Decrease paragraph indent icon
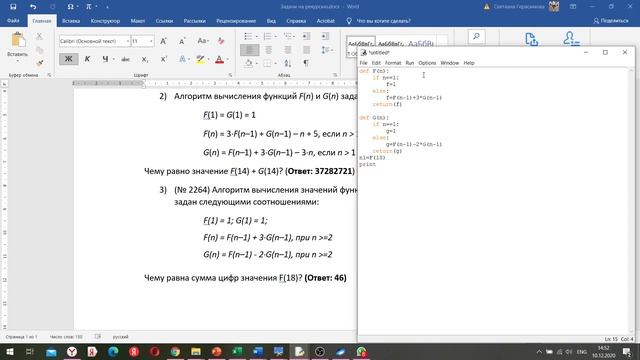This screenshot has height=360, width=640. 306,36
